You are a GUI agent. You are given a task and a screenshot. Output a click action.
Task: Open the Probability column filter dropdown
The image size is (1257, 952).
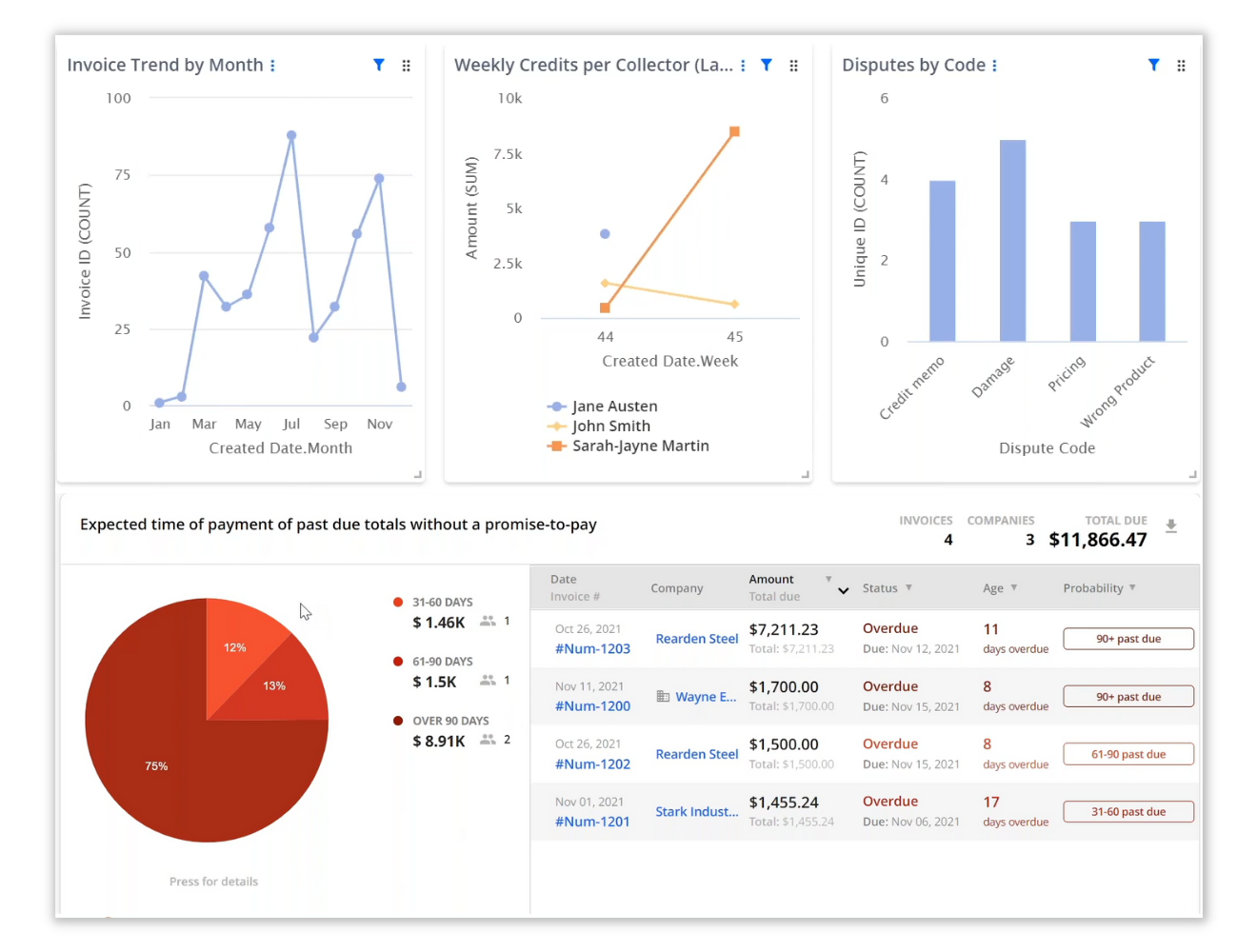1131,587
